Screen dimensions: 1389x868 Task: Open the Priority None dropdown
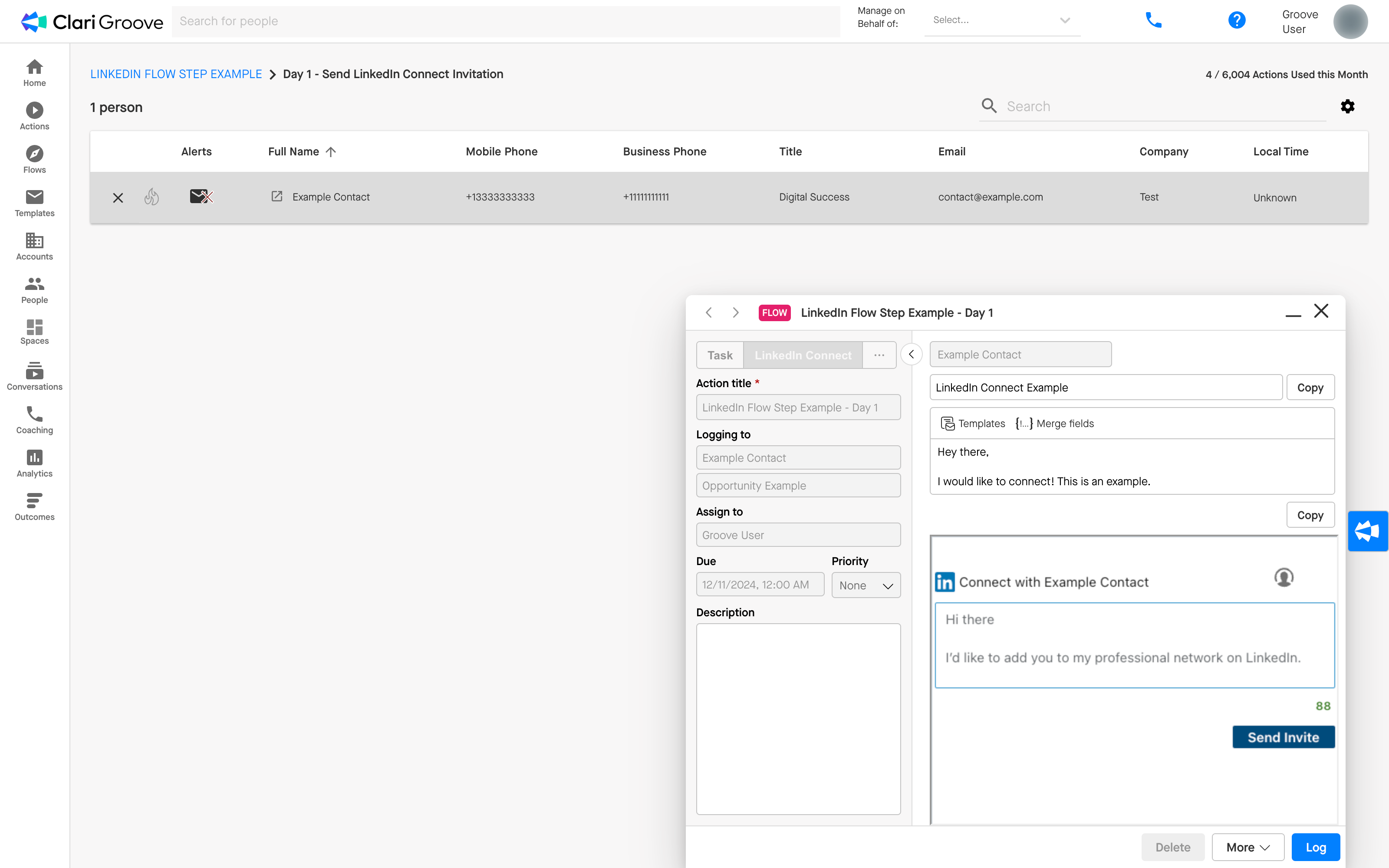(866, 585)
